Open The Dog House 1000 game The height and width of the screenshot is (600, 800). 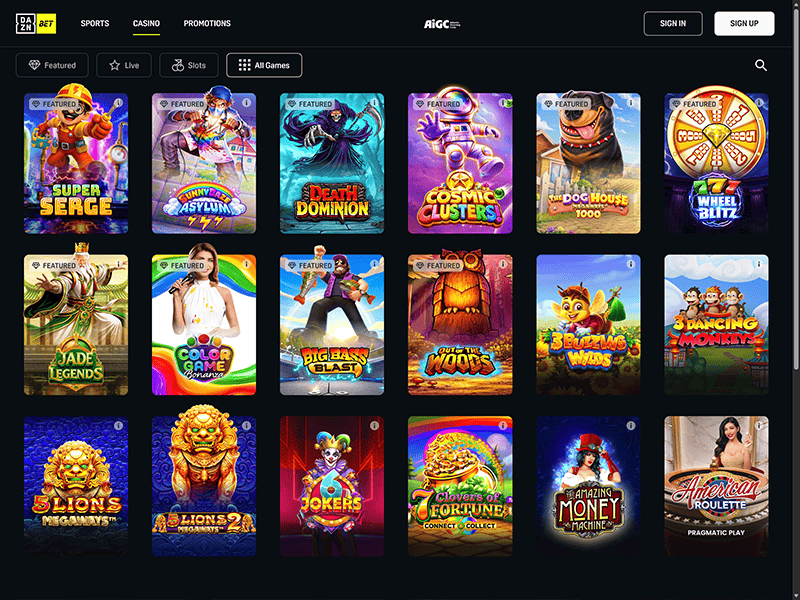click(588, 163)
